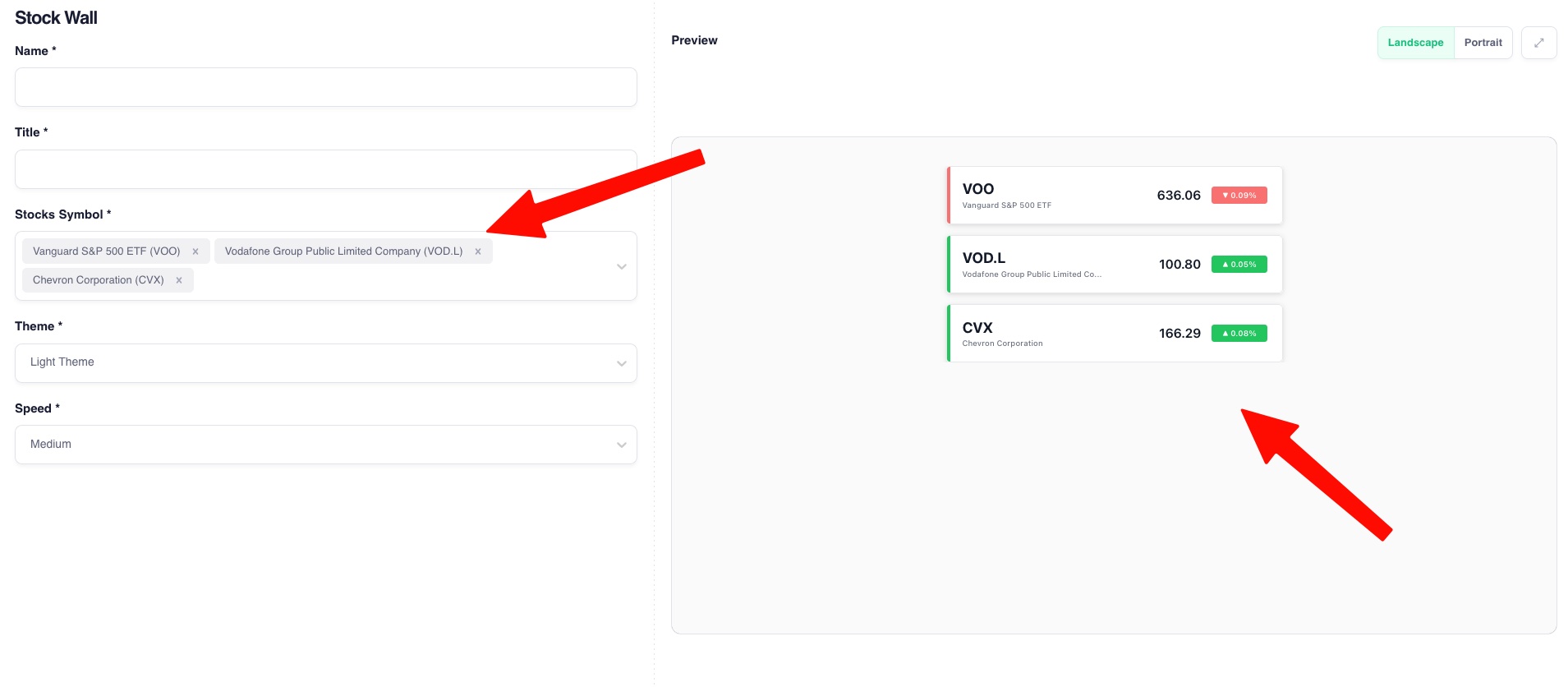Click the 100.80 price value

point(1179,265)
